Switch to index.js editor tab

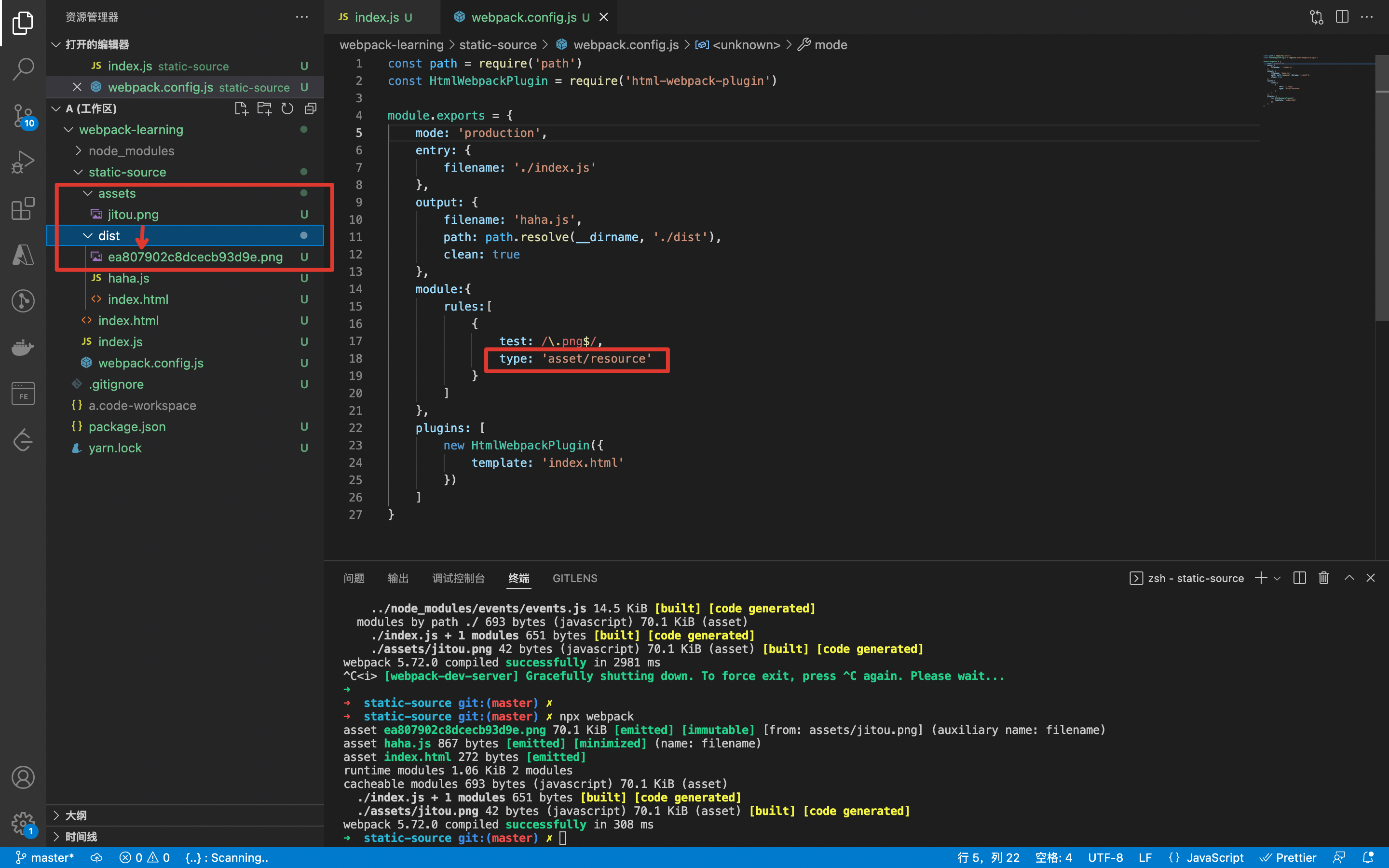[x=376, y=17]
